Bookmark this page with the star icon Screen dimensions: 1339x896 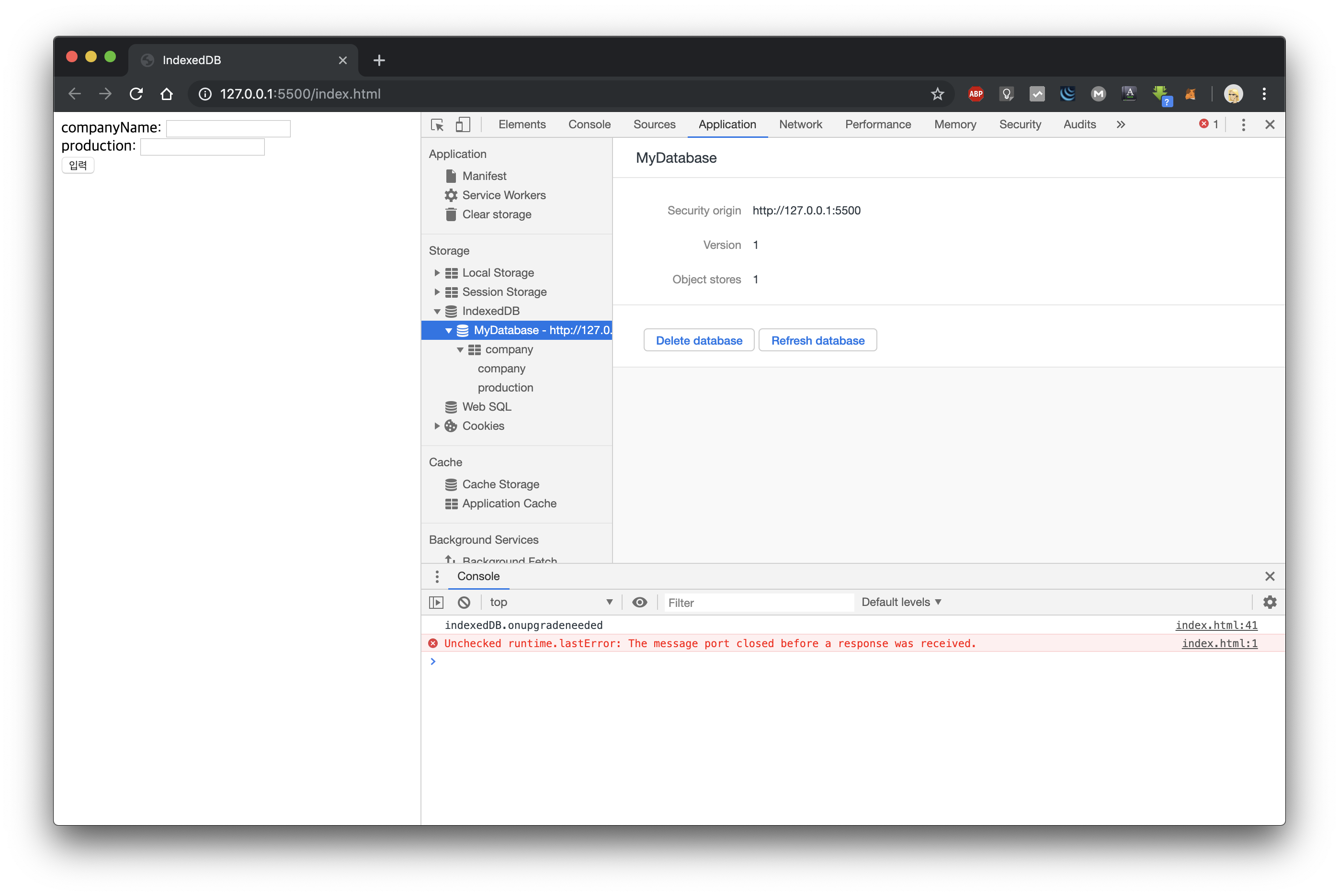(937, 94)
